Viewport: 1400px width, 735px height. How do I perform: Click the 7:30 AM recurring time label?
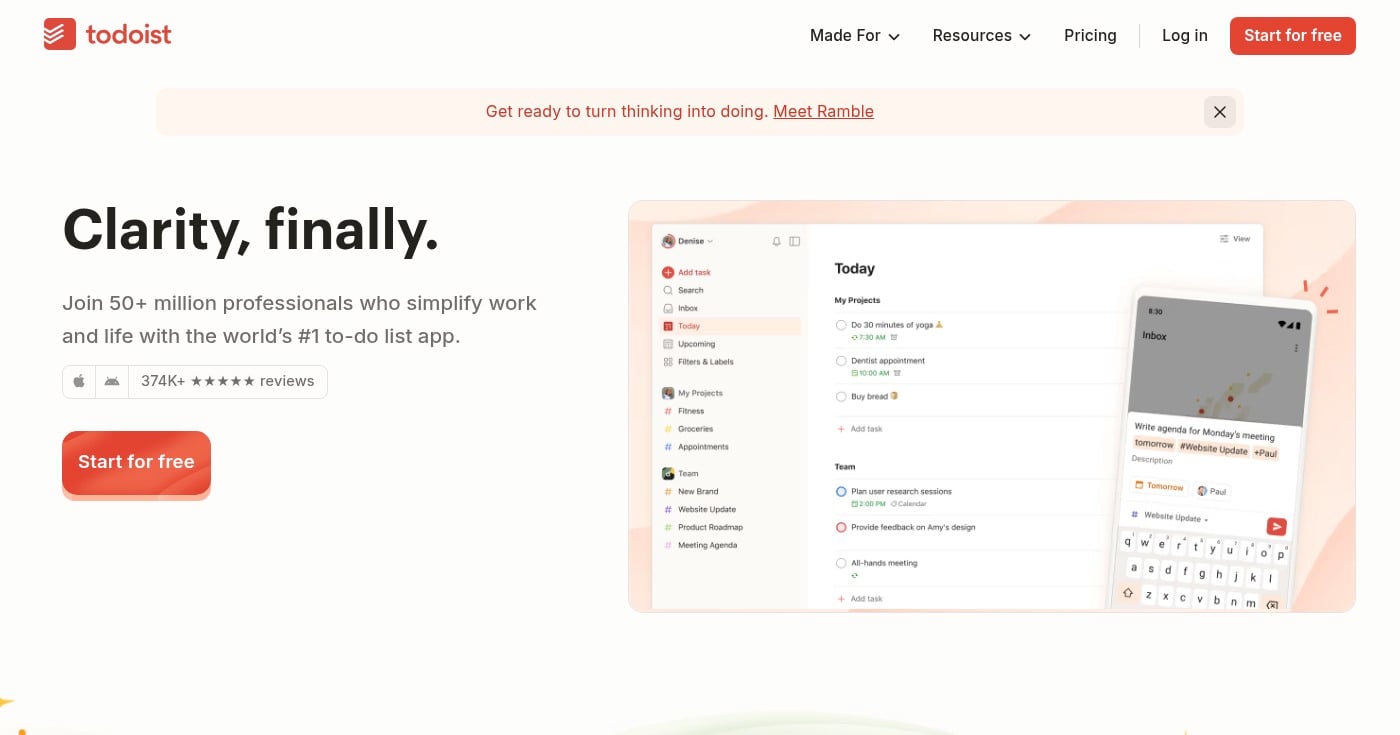pyautogui.click(x=868, y=338)
